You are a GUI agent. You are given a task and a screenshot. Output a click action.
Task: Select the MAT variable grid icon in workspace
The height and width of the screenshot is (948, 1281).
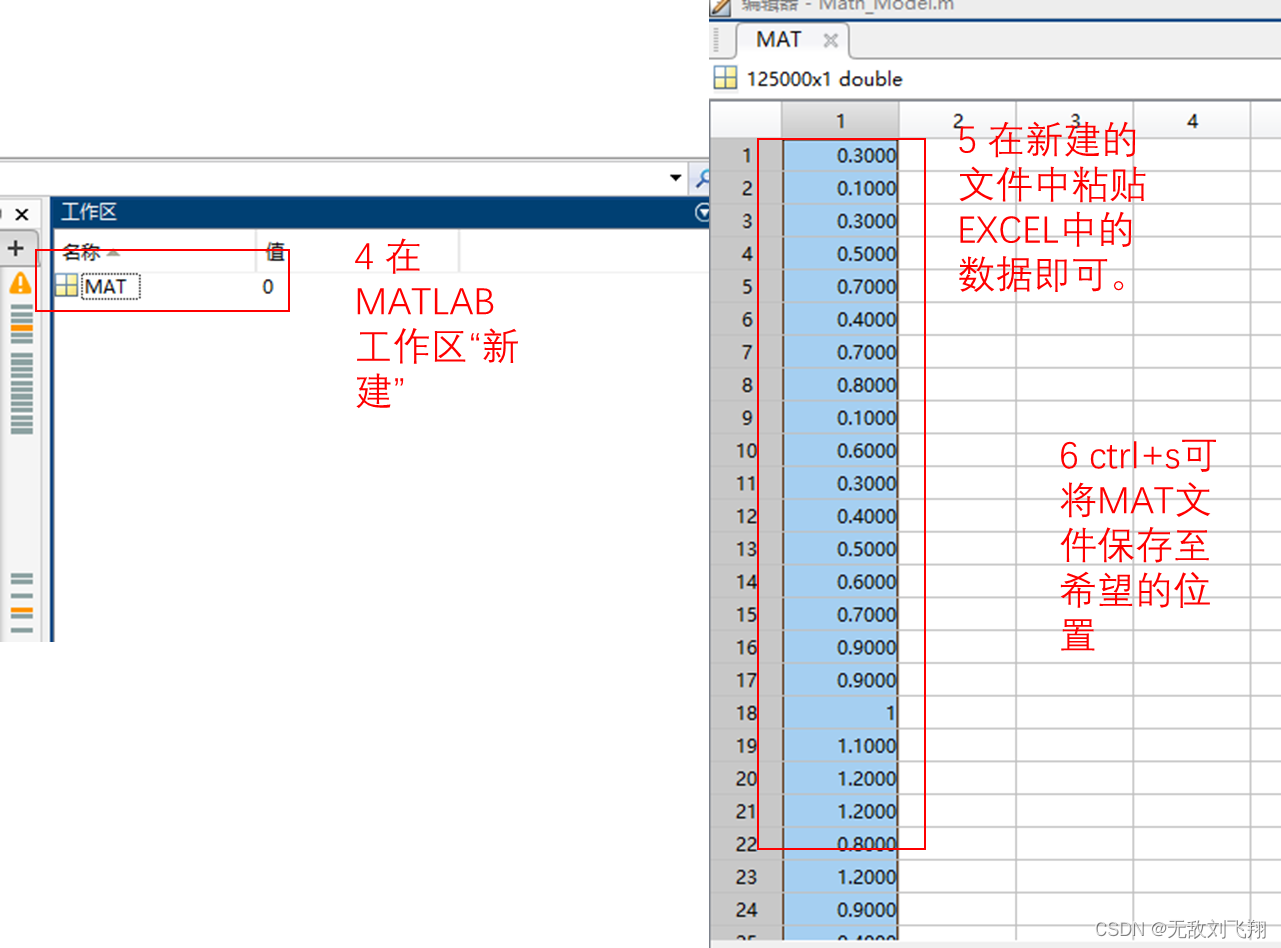pos(66,286)
